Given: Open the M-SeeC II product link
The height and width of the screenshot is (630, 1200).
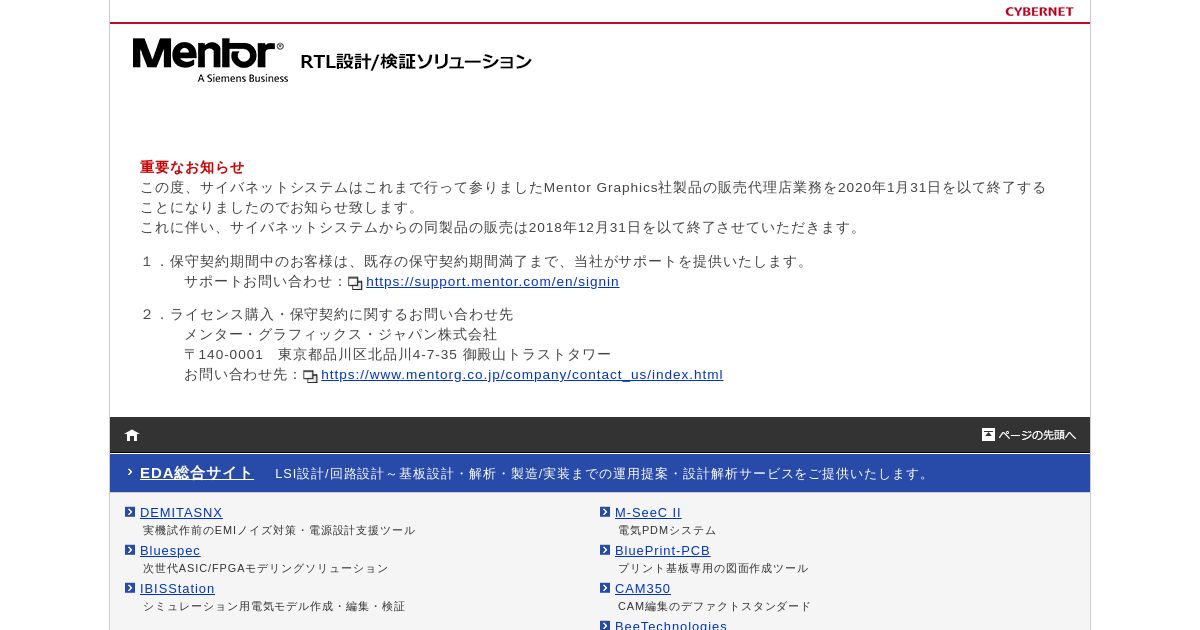Looking at the screenshot, I should pyautogui.click(x=648, y=513).
